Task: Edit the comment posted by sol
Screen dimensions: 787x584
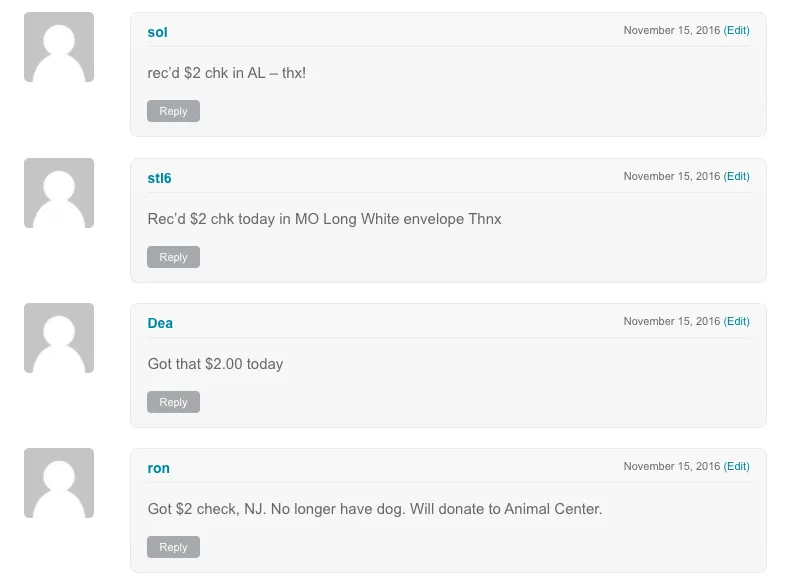Action: click(x=736, y=30)
